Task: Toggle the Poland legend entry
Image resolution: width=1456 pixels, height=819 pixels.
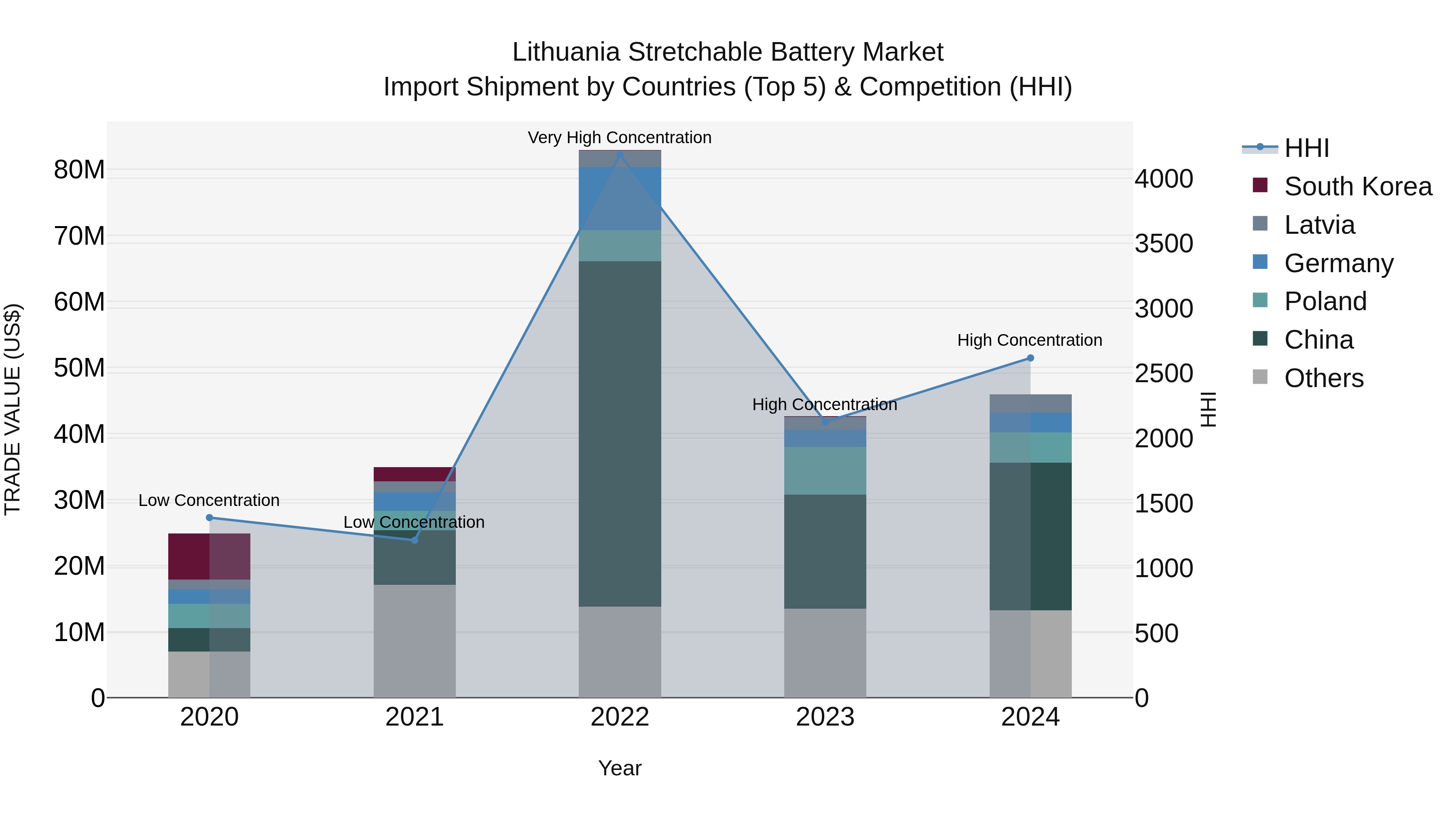Action: point(1309,301)
